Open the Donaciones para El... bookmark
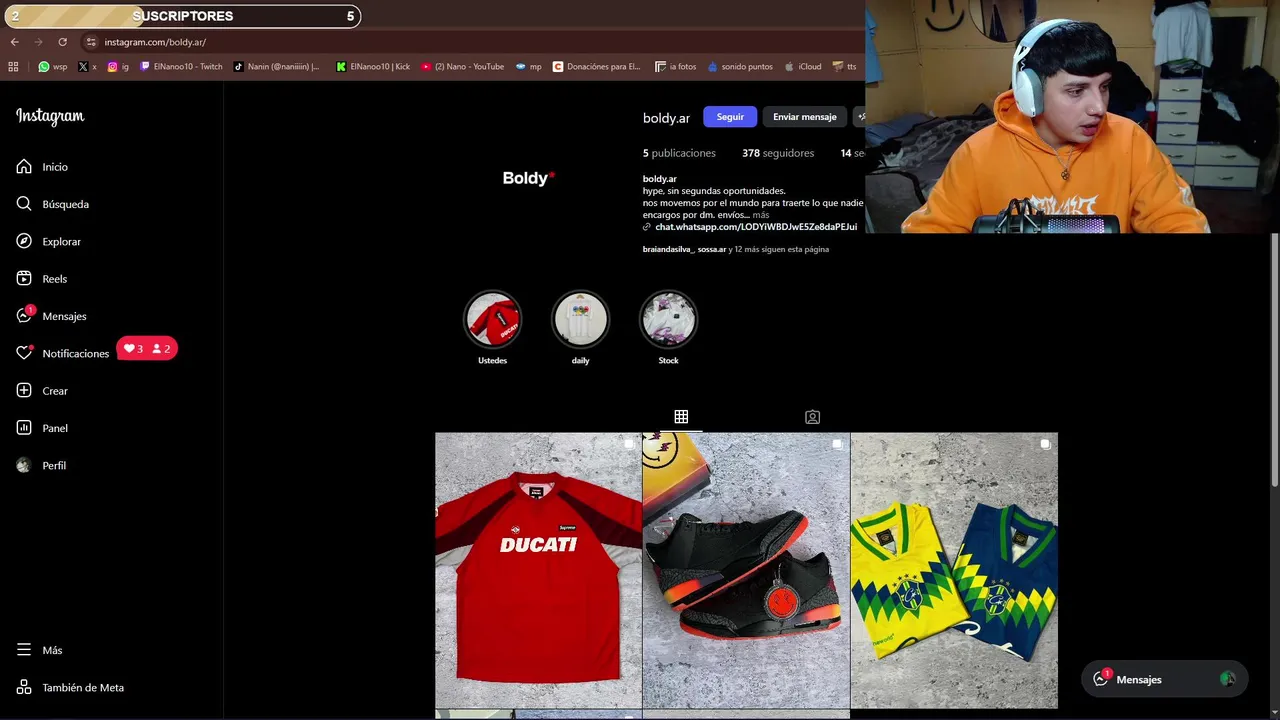Screen dimensions: 1280x720 (x=596, y=67)
